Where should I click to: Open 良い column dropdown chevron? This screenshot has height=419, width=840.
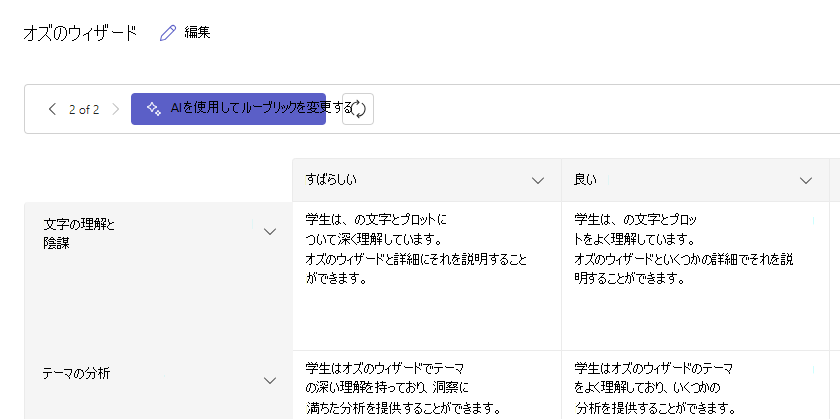click(806, 181)
